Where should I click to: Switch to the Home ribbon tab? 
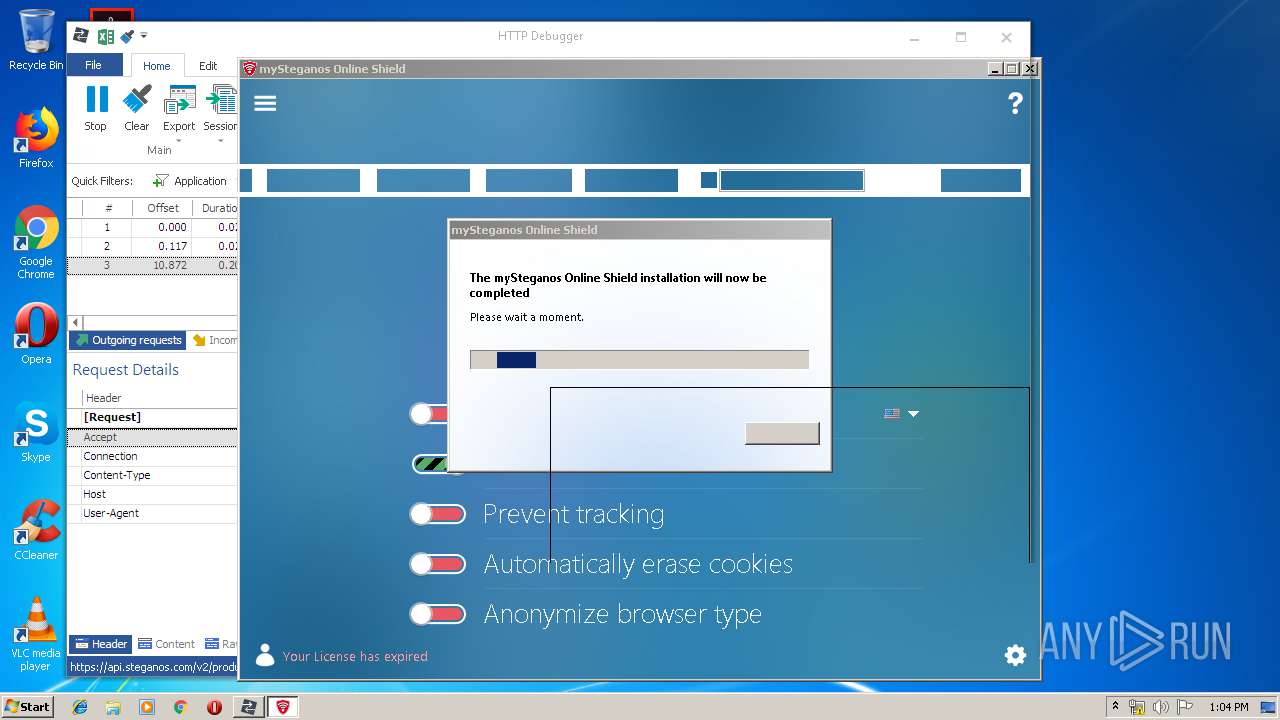[157, 66]
